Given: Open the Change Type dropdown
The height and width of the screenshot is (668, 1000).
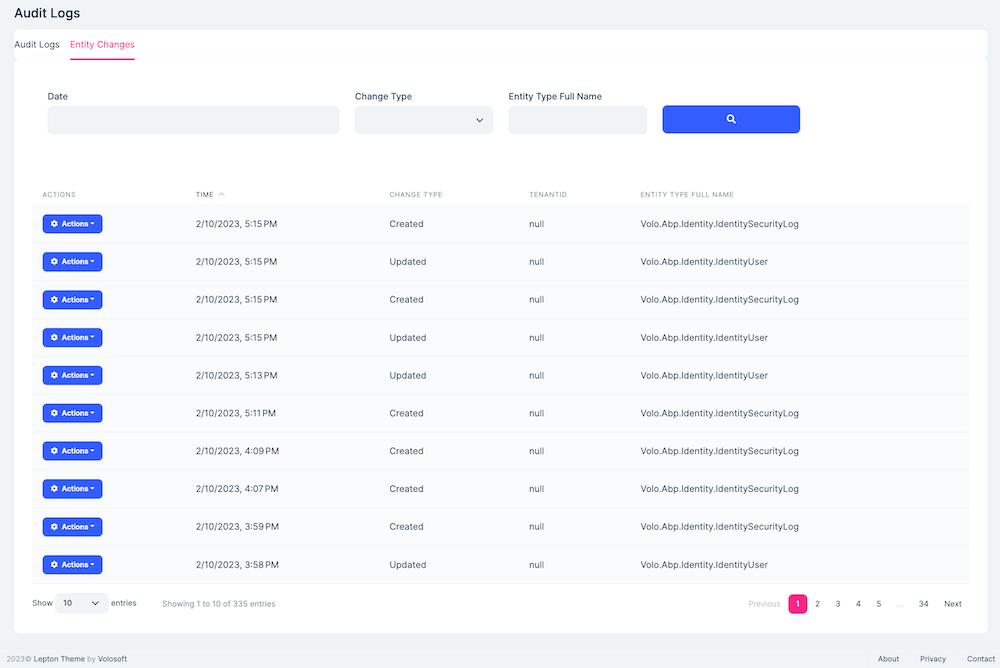Looking at the screenshot, I should [x=423, y=119].
